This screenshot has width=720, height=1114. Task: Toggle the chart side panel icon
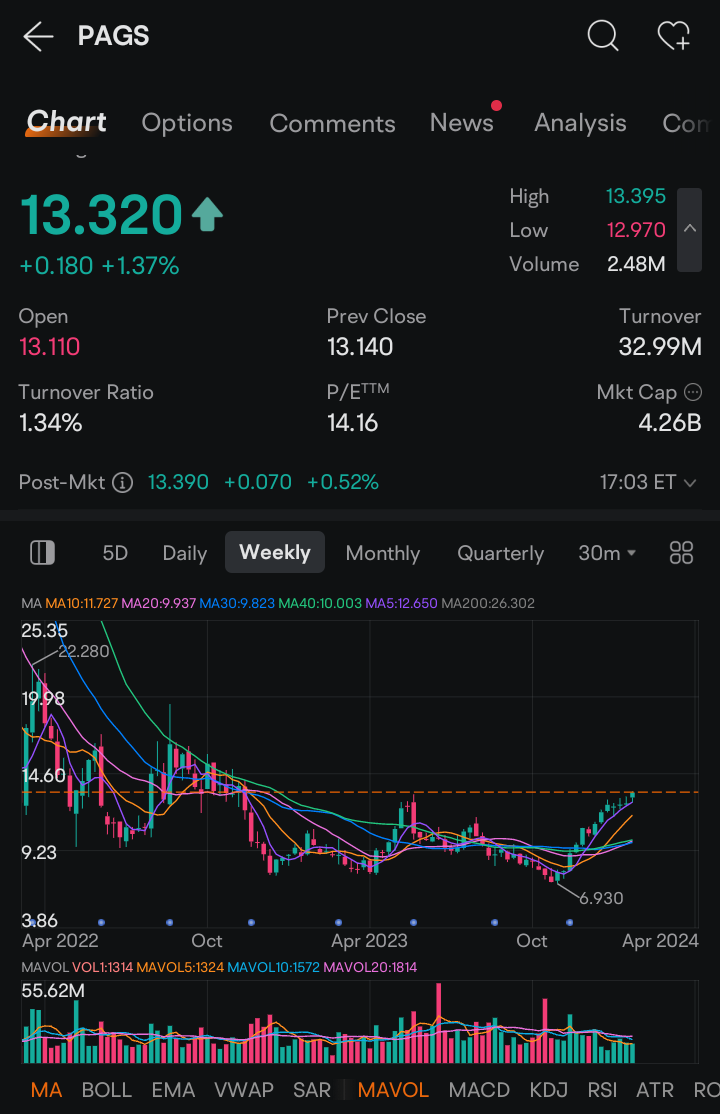42,552
